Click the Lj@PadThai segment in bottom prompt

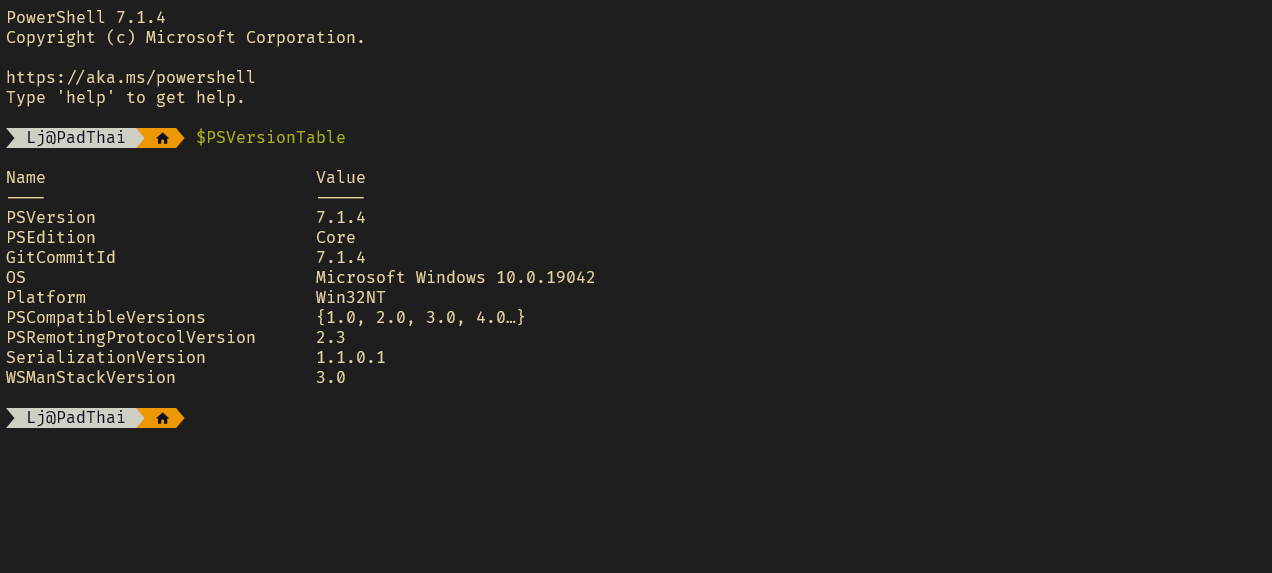(x=76, y=418)
